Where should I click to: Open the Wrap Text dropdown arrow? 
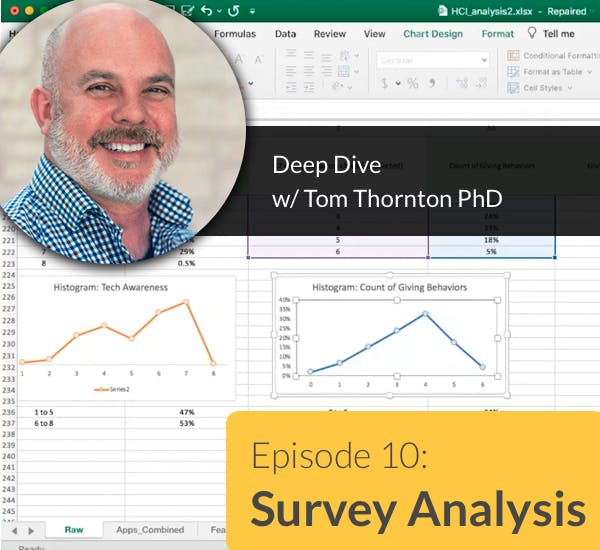point(357,56)
